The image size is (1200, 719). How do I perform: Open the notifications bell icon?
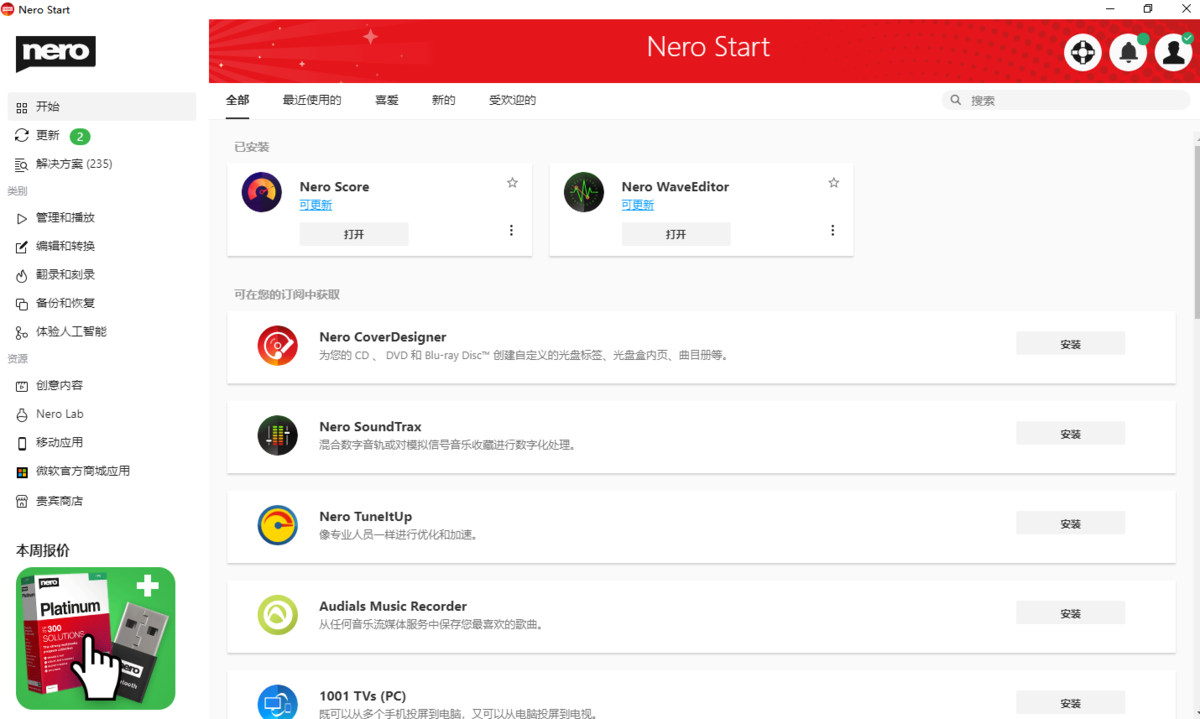[1128, 51]
